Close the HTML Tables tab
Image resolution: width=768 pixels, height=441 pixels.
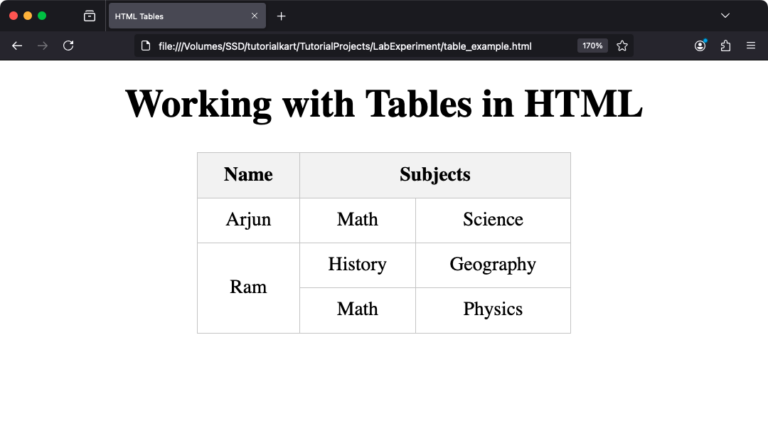254,16
